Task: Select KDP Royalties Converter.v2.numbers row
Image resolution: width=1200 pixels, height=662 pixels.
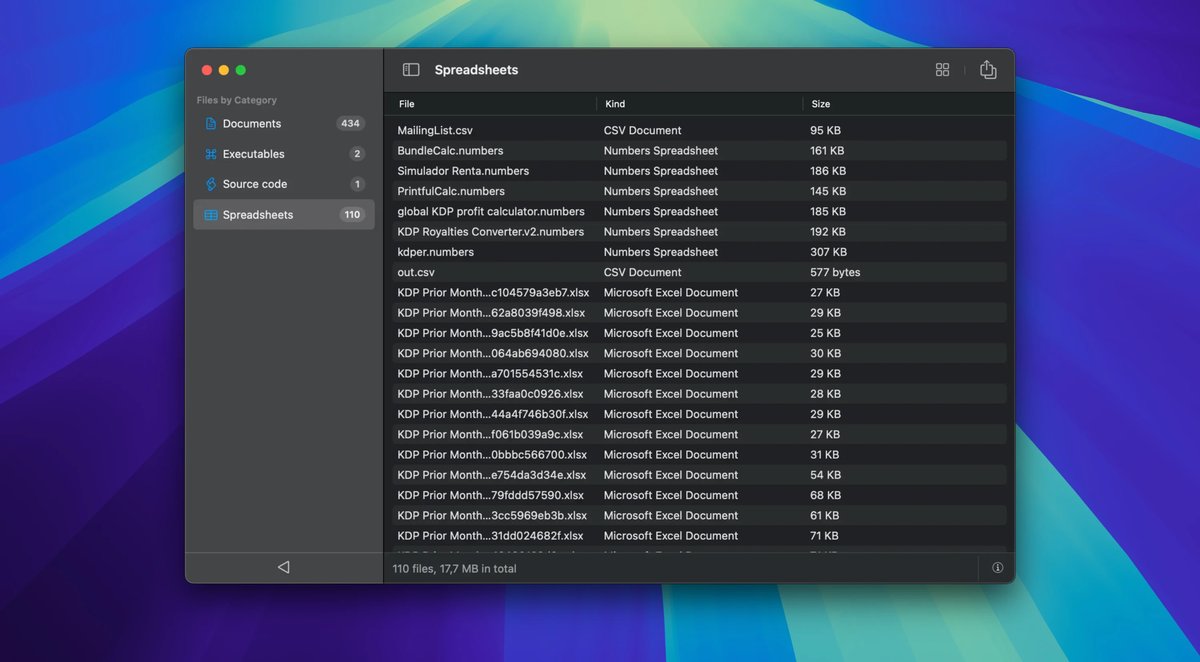Action: (490, 232)
